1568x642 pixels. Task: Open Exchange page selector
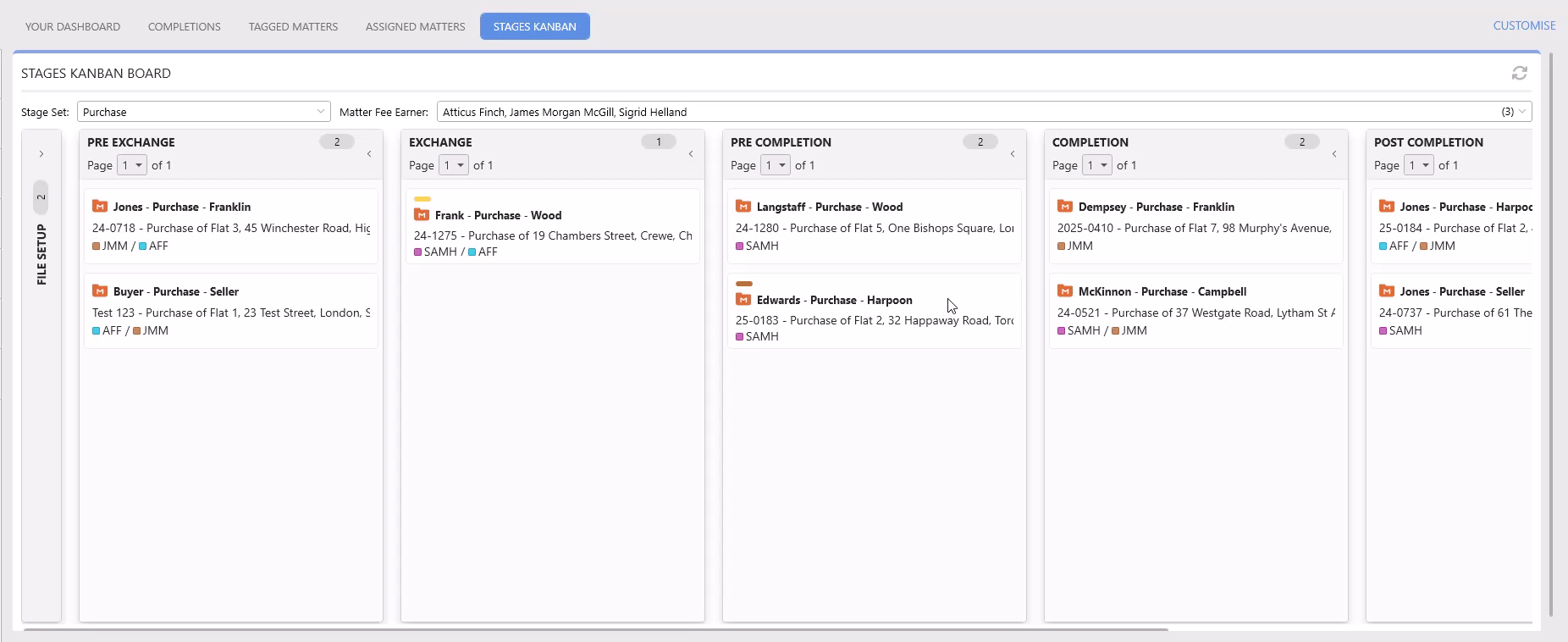(454, 165)
